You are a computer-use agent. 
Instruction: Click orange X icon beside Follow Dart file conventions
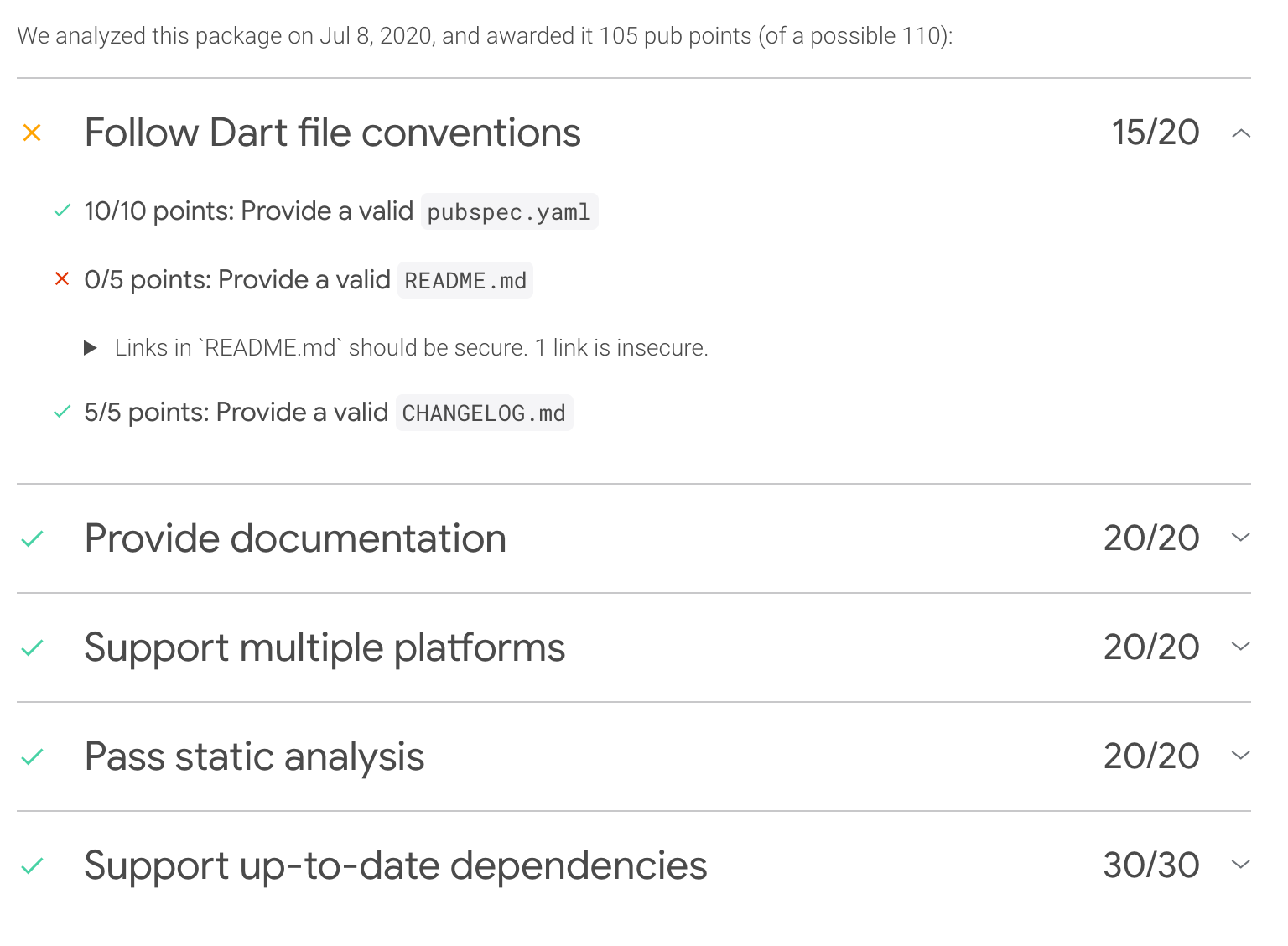(x=32, y=133)
